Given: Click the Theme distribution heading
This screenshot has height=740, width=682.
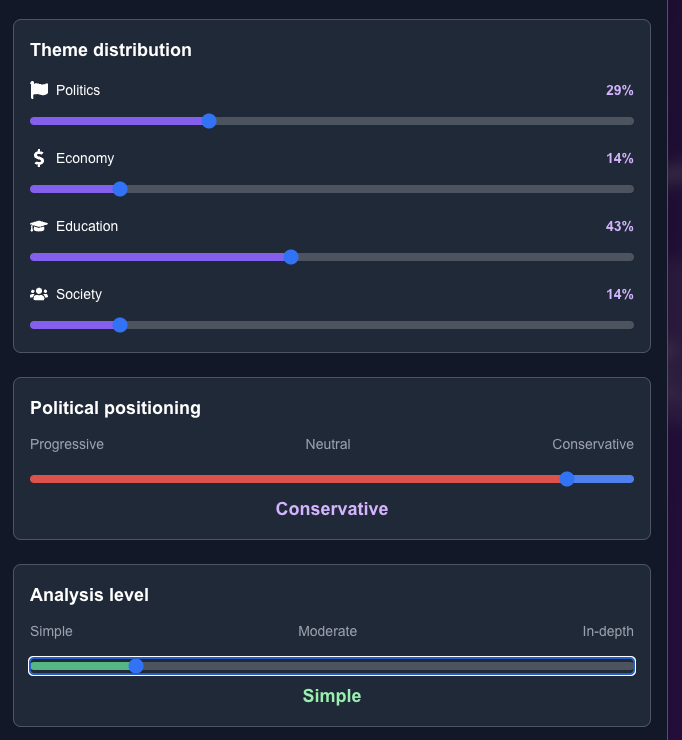Looking at the screenshot, I should point(111,50).
